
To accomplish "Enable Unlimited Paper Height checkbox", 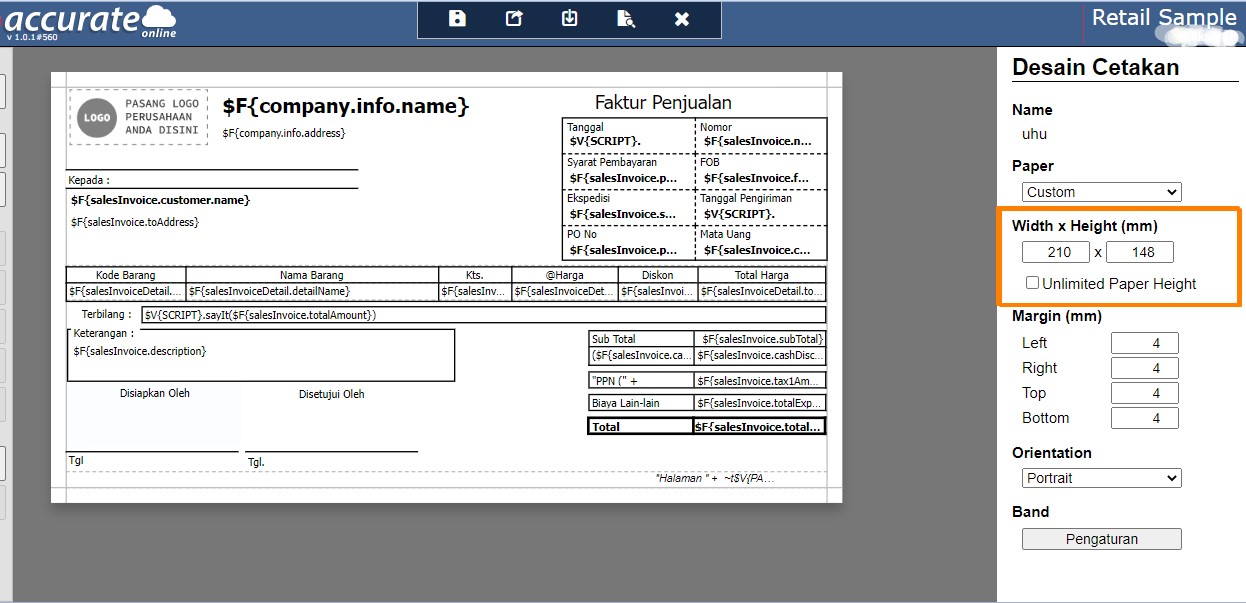I will (1033, 283).
